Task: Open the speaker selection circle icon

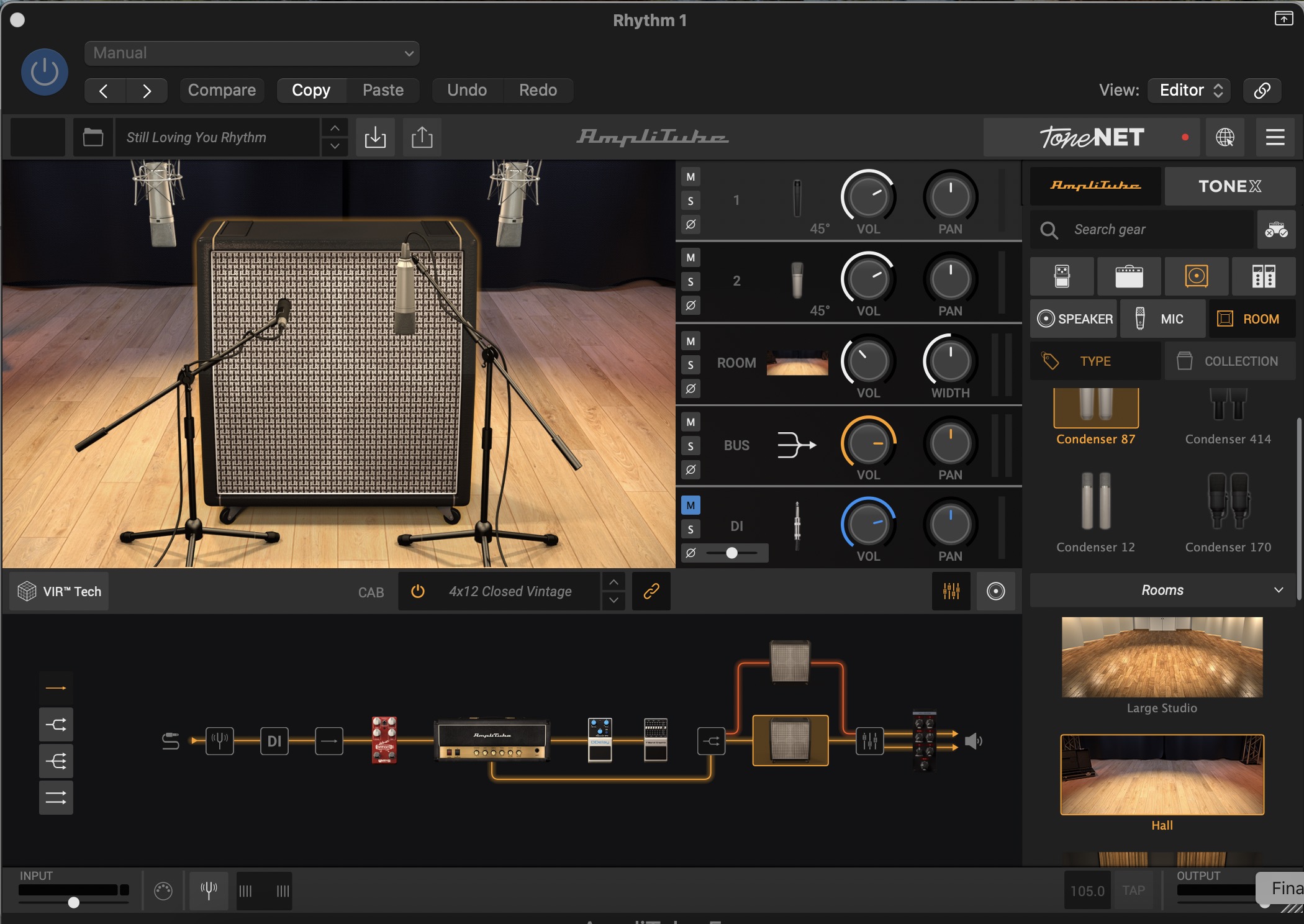Action: click(995, 591)
